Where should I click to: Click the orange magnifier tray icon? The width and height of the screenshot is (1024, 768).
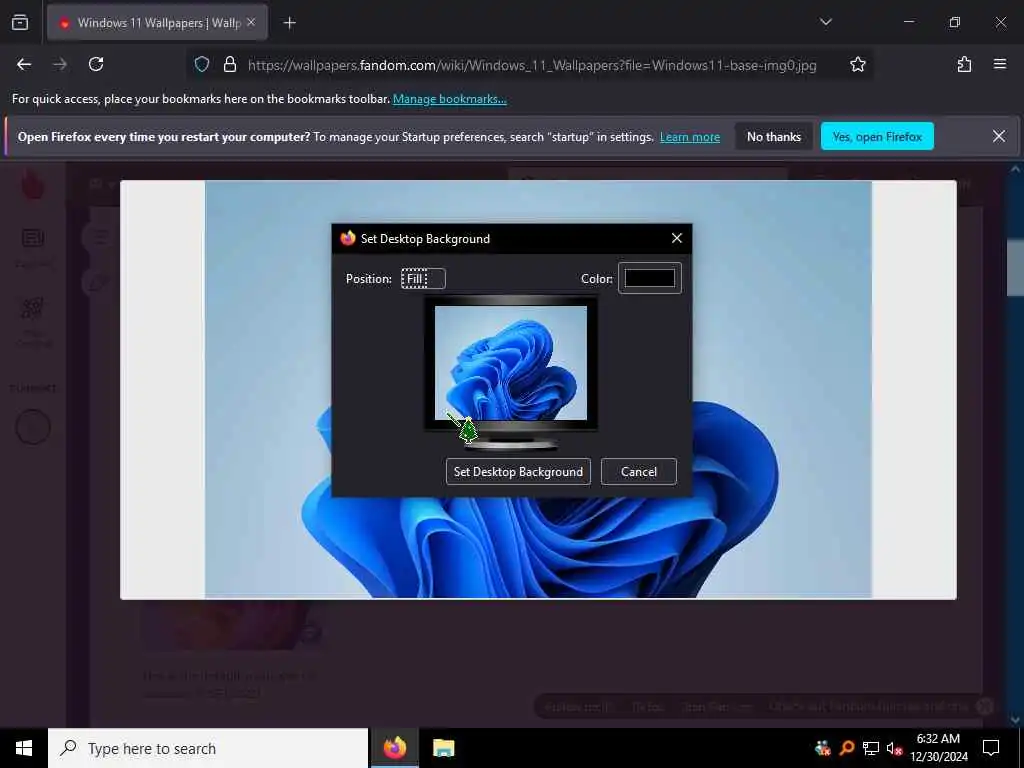(x=846, y=748)
